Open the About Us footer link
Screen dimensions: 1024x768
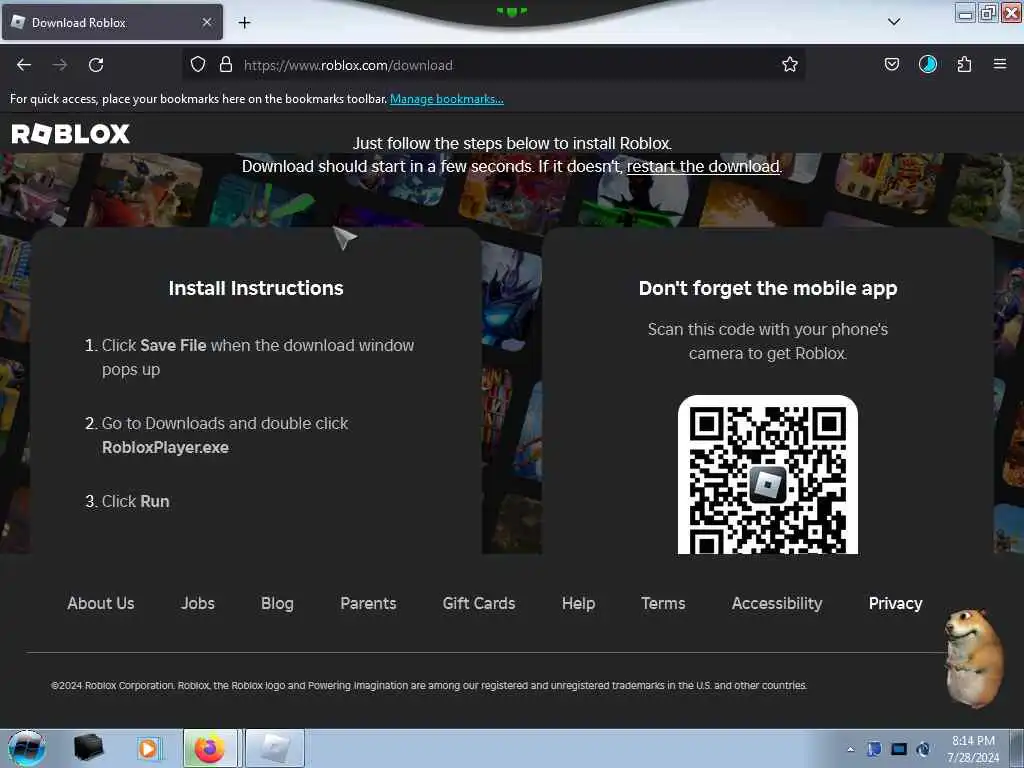pos(101,603)
